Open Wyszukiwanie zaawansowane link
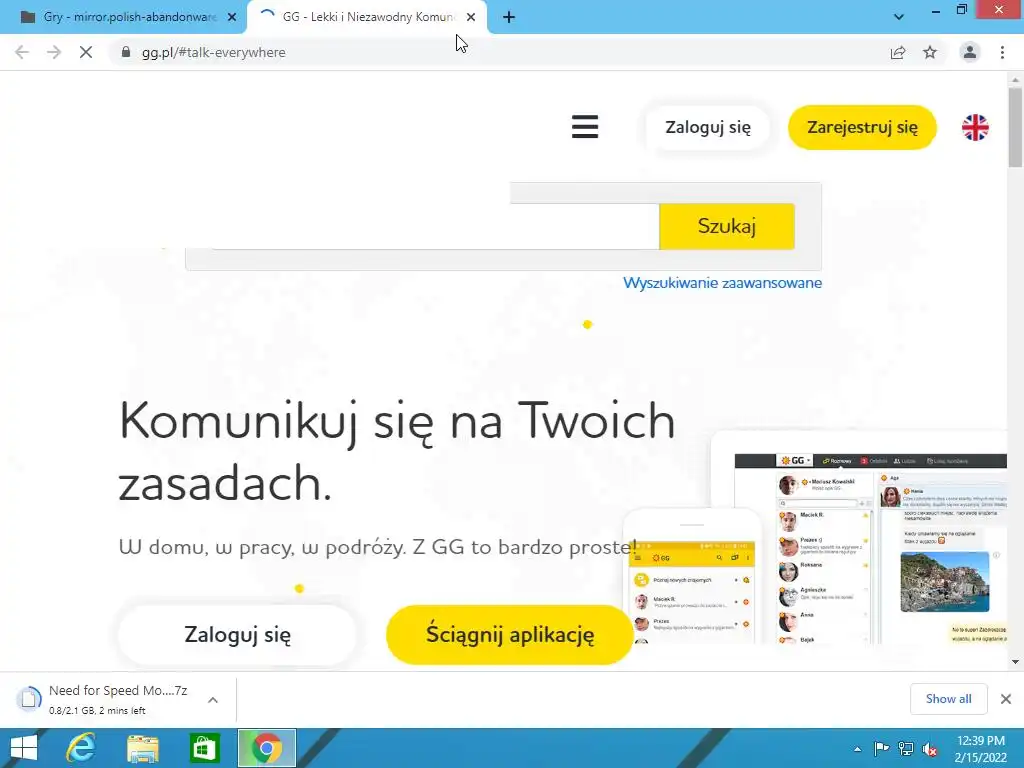Screen dimensions: 1024x768 click(722, 283)
